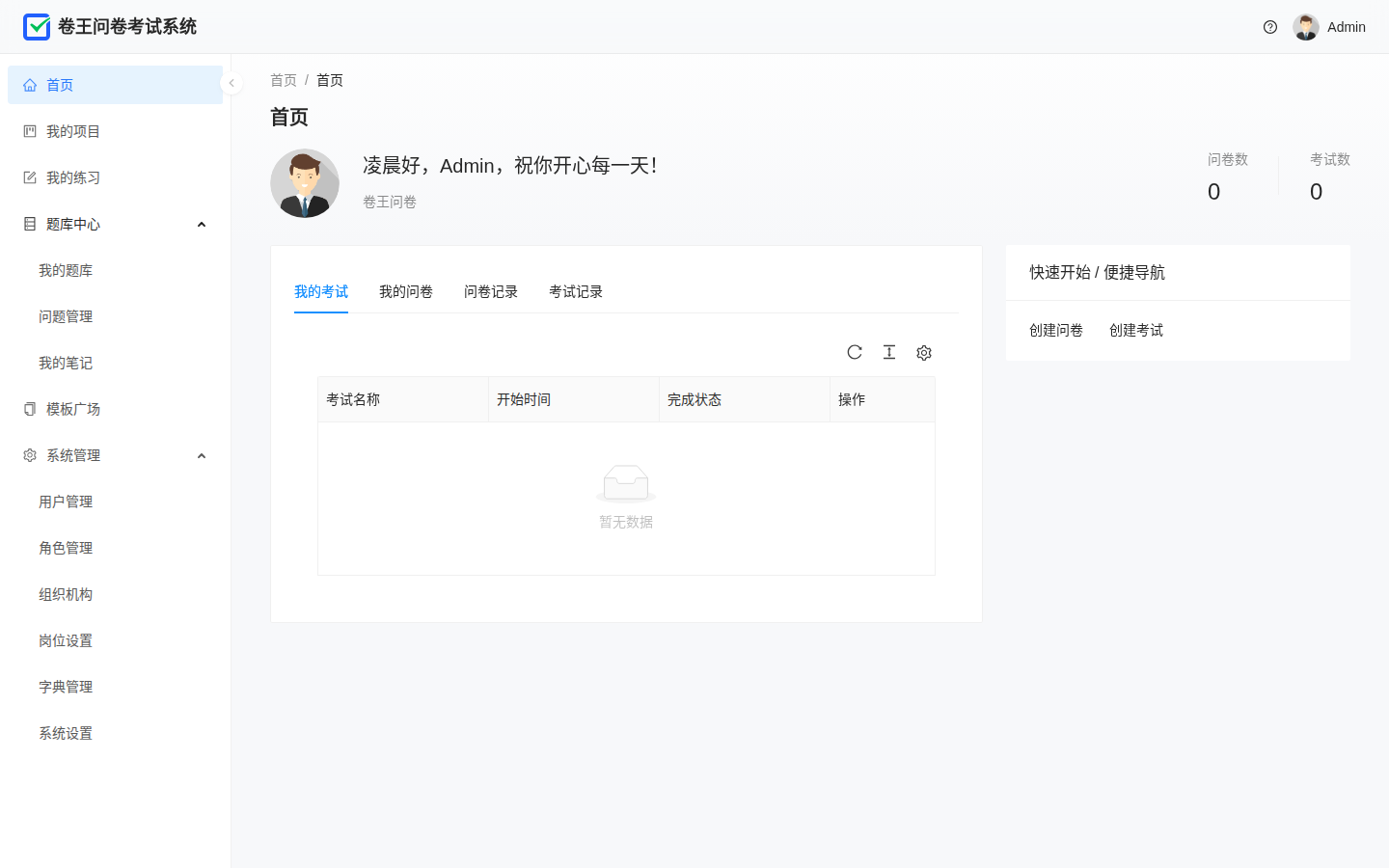
Task: Click the 首页 breadcrumb link
Action: tap(284, 80)
